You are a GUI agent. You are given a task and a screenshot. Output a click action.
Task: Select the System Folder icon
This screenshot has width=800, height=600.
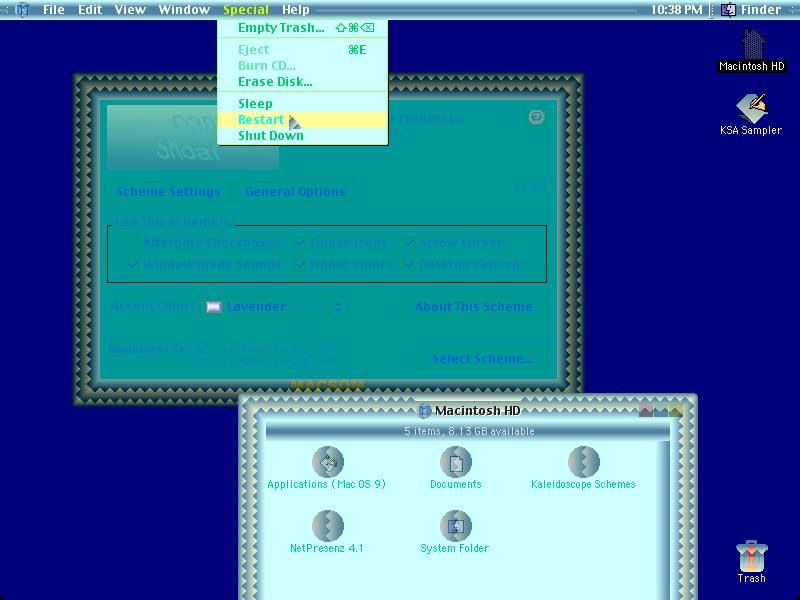[456, 526]
